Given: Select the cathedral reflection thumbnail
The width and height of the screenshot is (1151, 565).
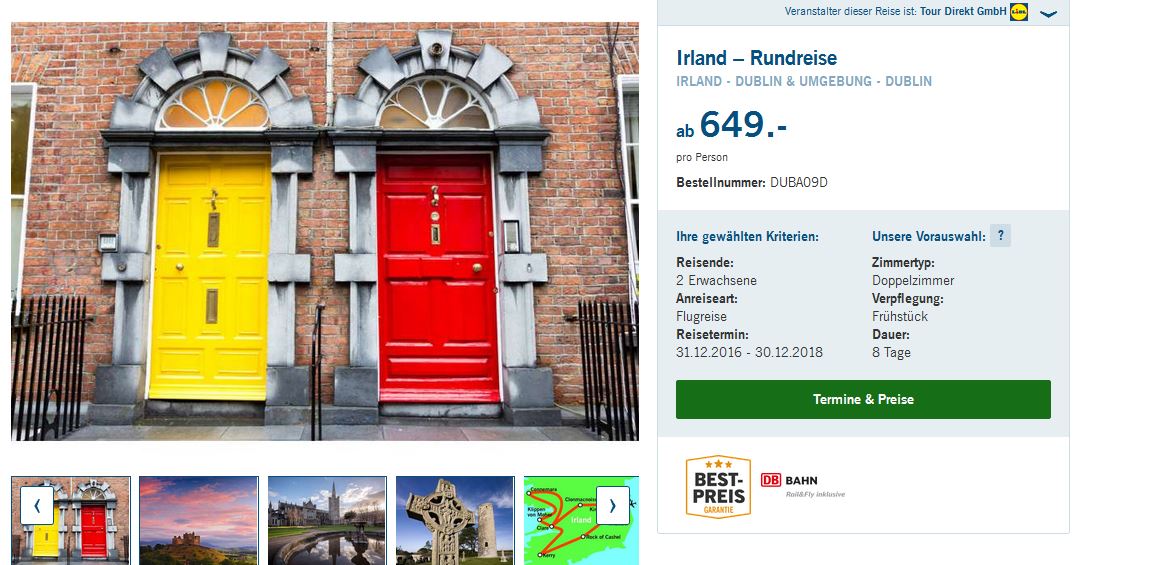Looking at the screenshot, I should pyautogui.click(x=327, y=520).
